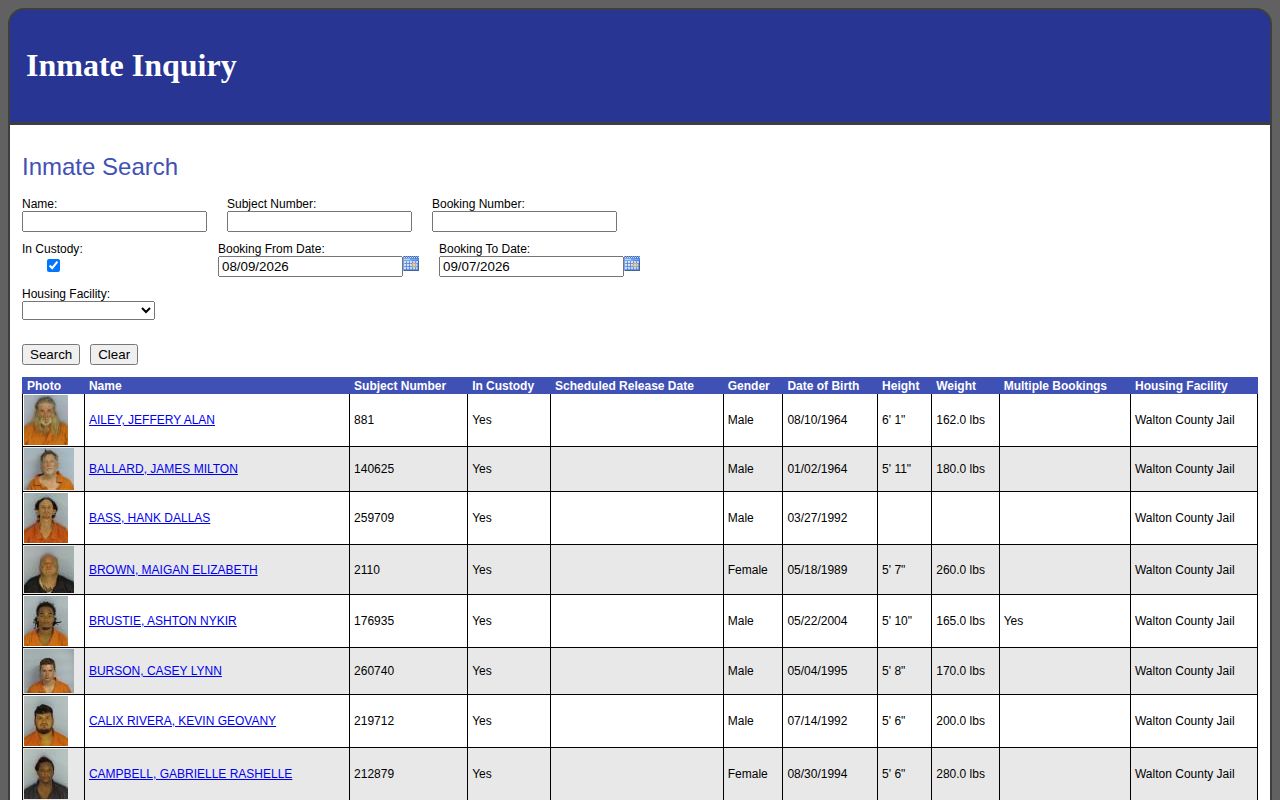1280x800 pixels.
Task: Click photo thumbnail for Gabrielle Campbell
Action: 46,774
